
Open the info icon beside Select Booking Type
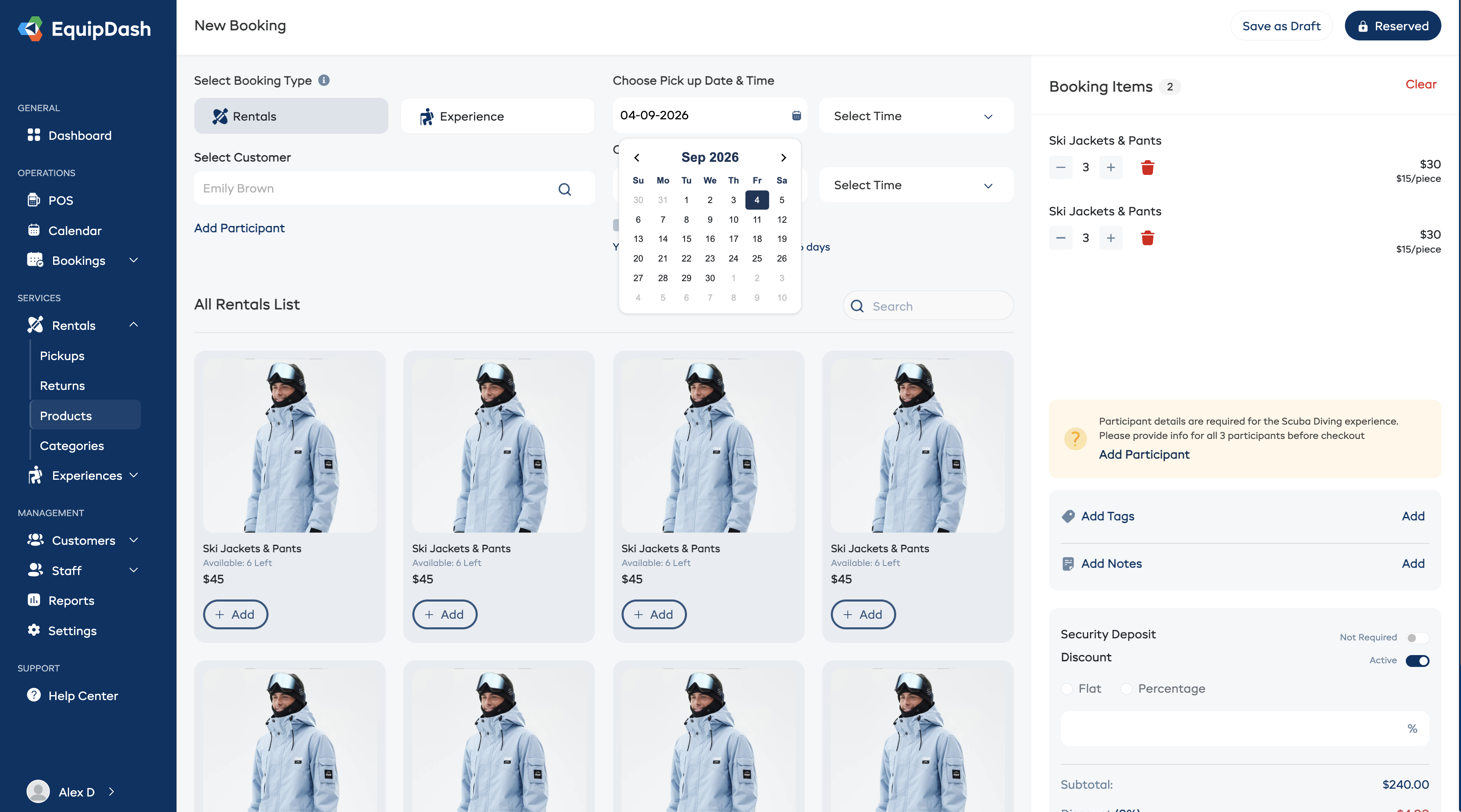pos(324,80)
